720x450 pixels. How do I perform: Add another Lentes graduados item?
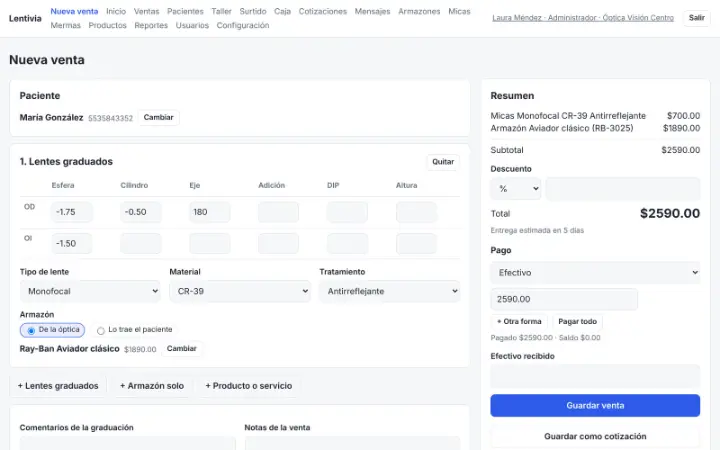[58, 386]
